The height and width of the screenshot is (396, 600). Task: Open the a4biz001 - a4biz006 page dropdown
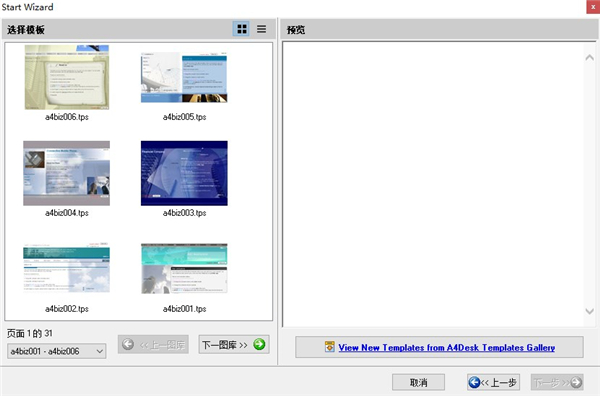click(57, 351)
